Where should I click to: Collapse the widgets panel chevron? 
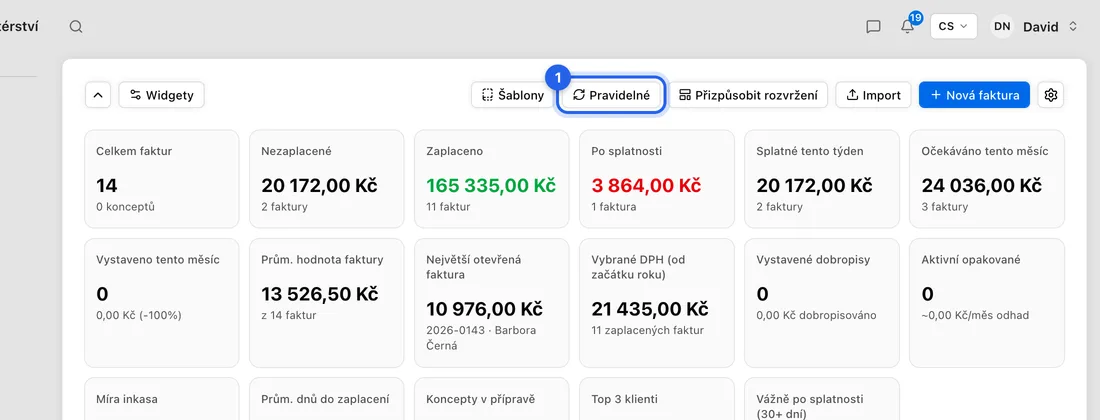pyautogui.click(x=98, y=95)
